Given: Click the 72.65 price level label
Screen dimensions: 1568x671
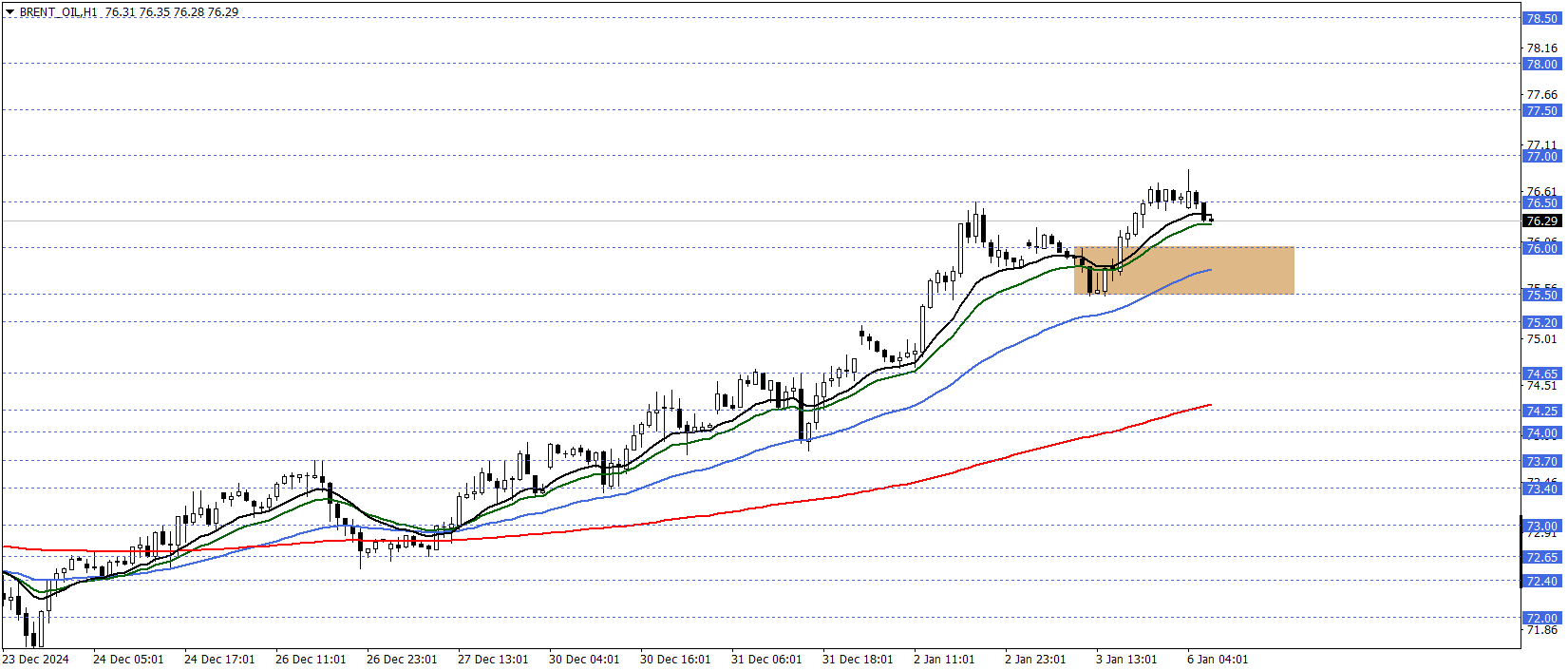Looking at the screenshot, I should (x=1541, y=557).
